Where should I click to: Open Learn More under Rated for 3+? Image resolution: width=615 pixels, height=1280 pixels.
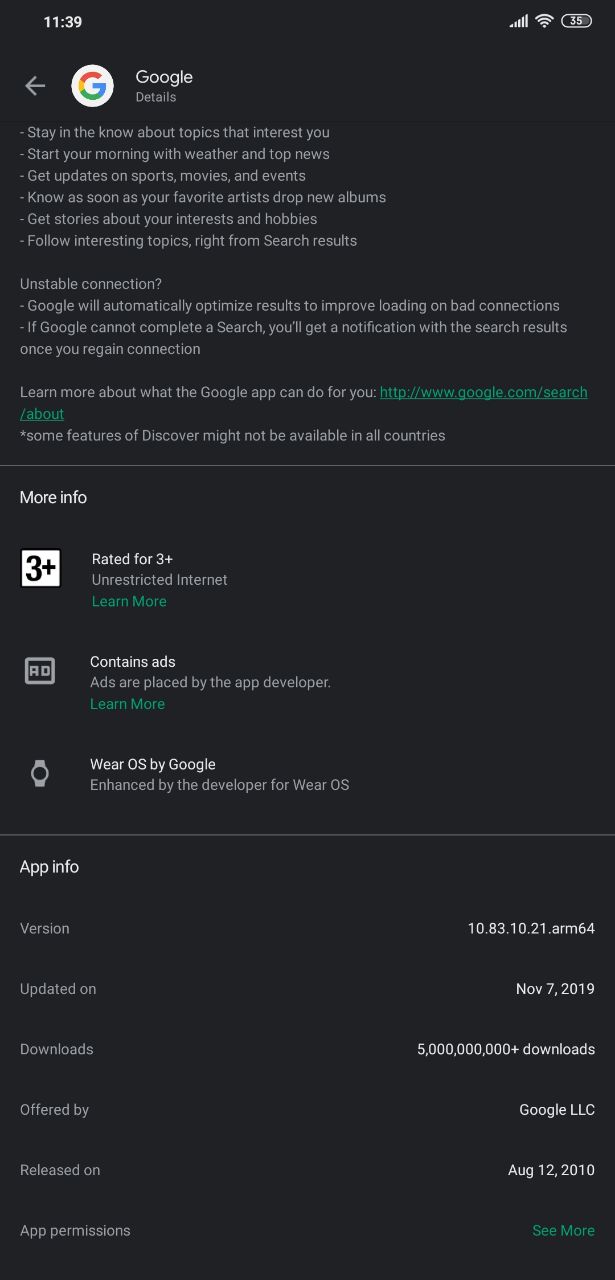(x=129, y=601)
